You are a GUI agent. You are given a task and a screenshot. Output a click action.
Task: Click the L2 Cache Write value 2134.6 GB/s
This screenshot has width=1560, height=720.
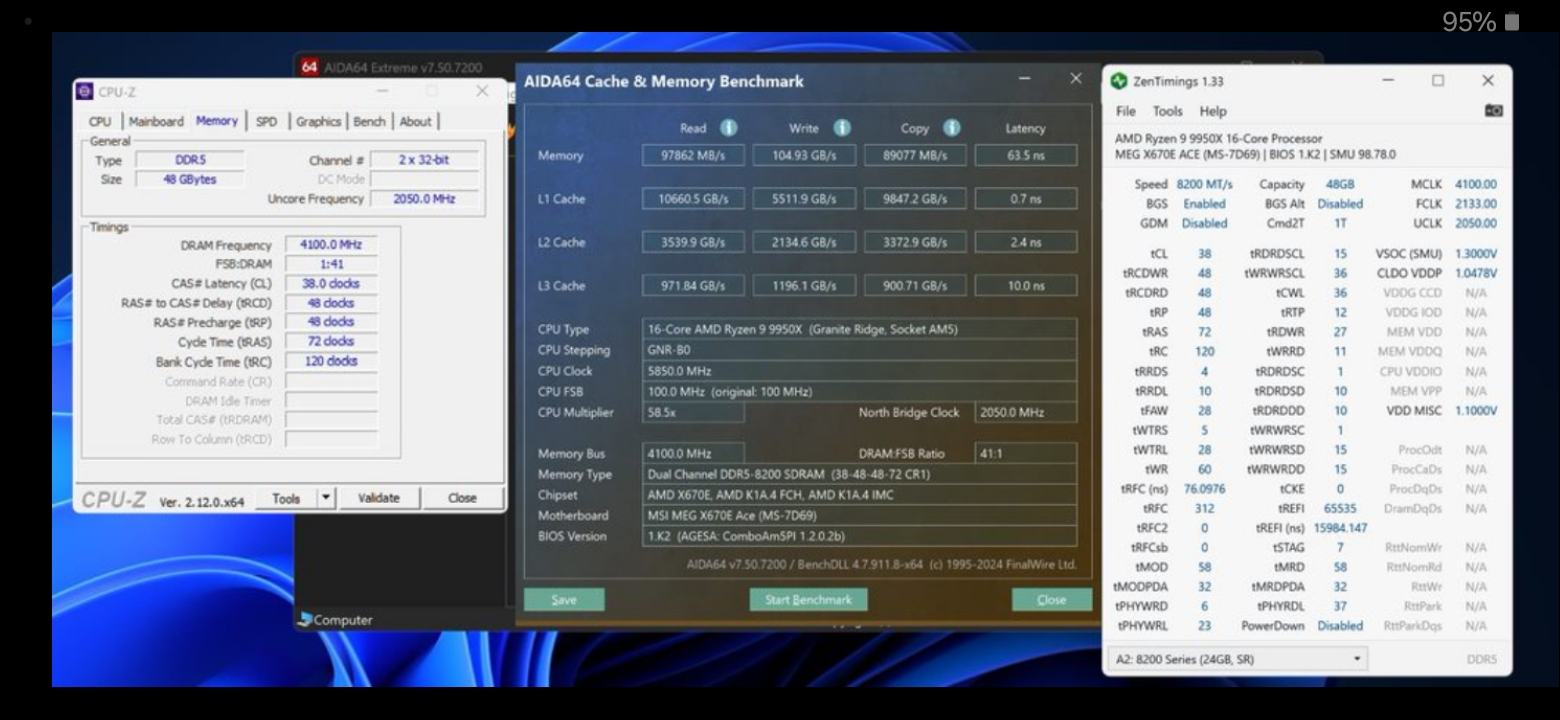click(x=804, y=242)
